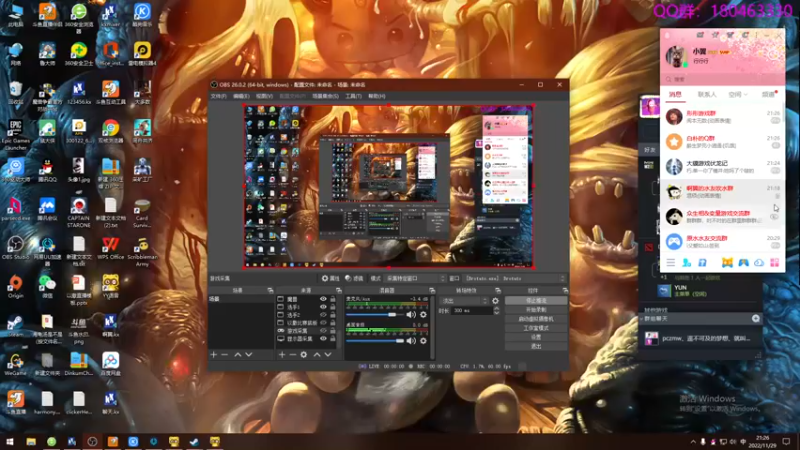800x450 pixels.
Task: Open source properties gear in the Sources panel footer
Action: click(304, 355)
